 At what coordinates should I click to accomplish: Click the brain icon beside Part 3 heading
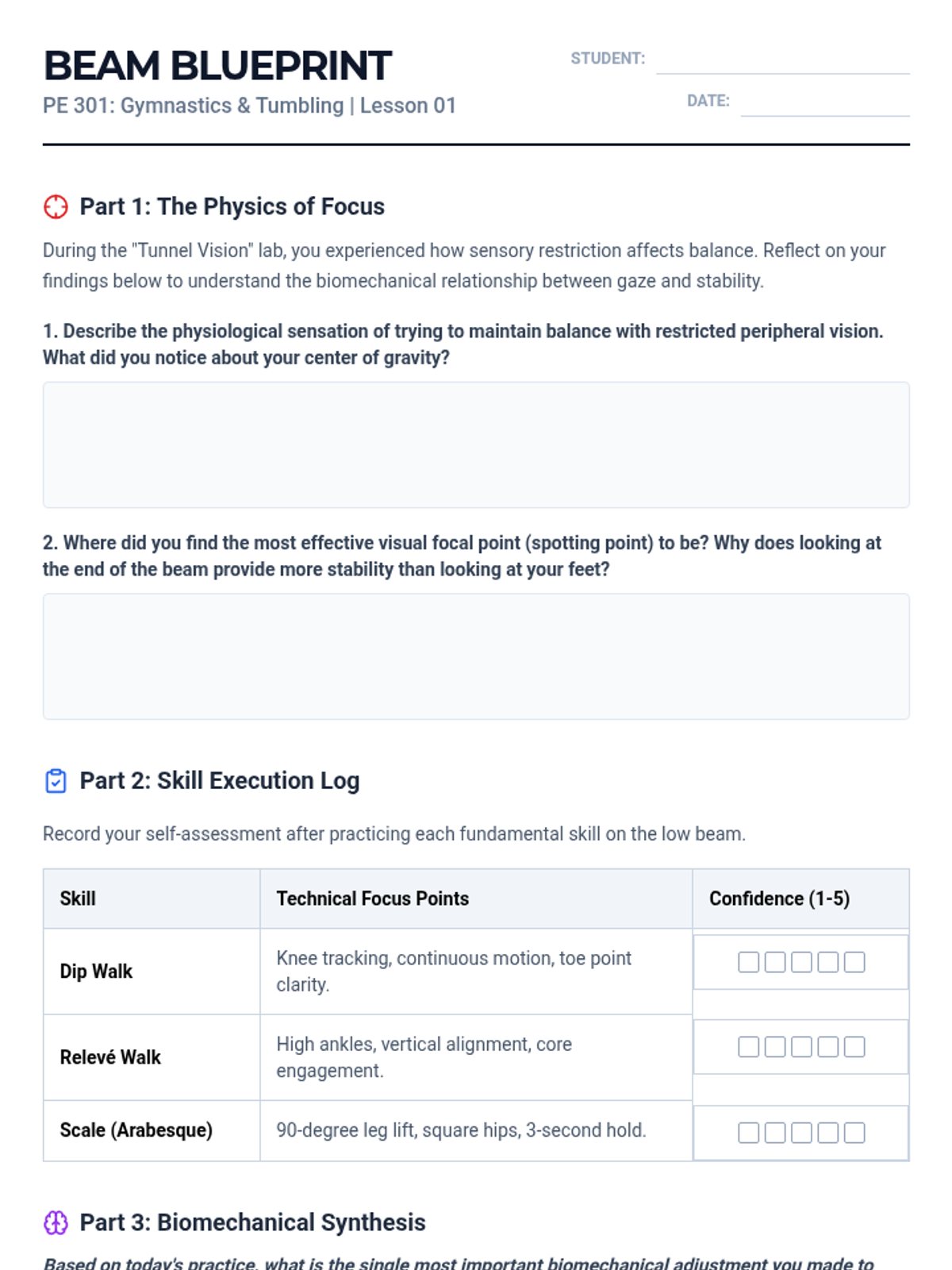(x=56, y=1222)
